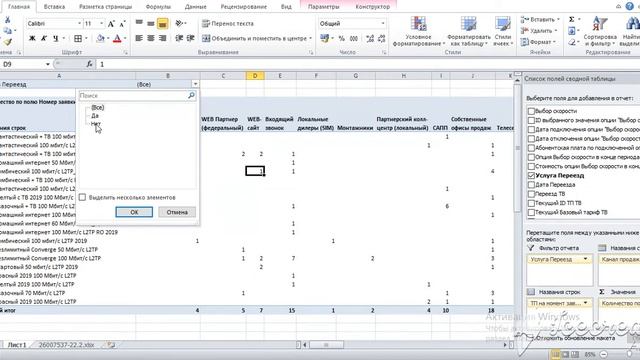This screenshot has height=360, width=640.
Task: Click the Format Painter brush icon
Action: [x=7, y=42]
